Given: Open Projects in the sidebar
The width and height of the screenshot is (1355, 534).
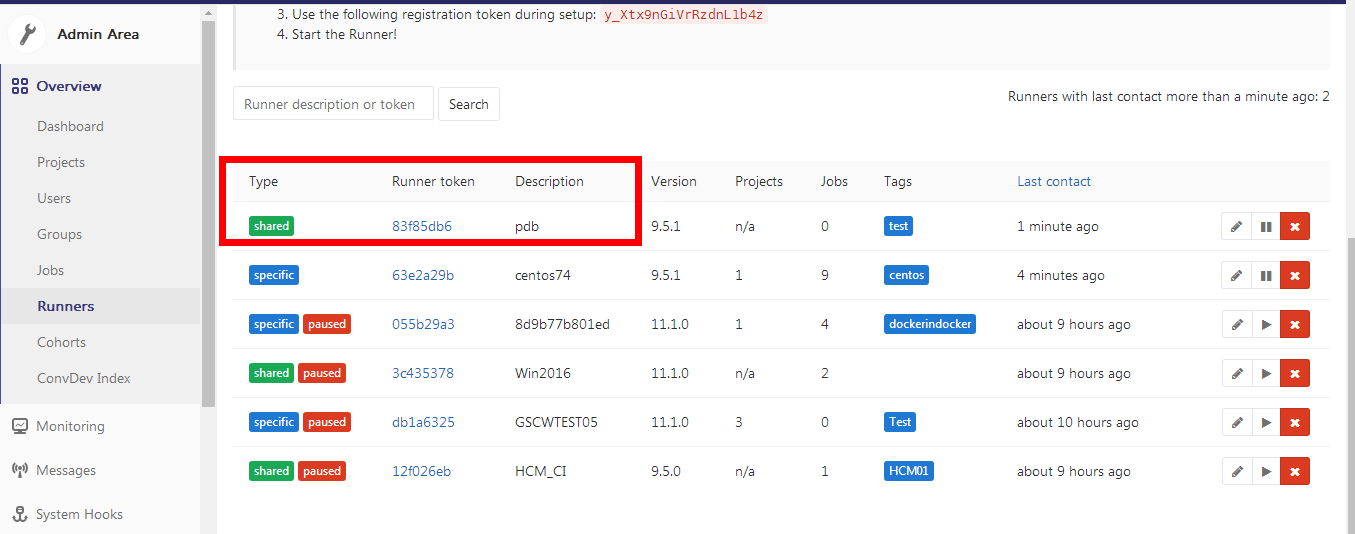Looking at the screenshot, I should pyautogui.click(x=61, y=162).
